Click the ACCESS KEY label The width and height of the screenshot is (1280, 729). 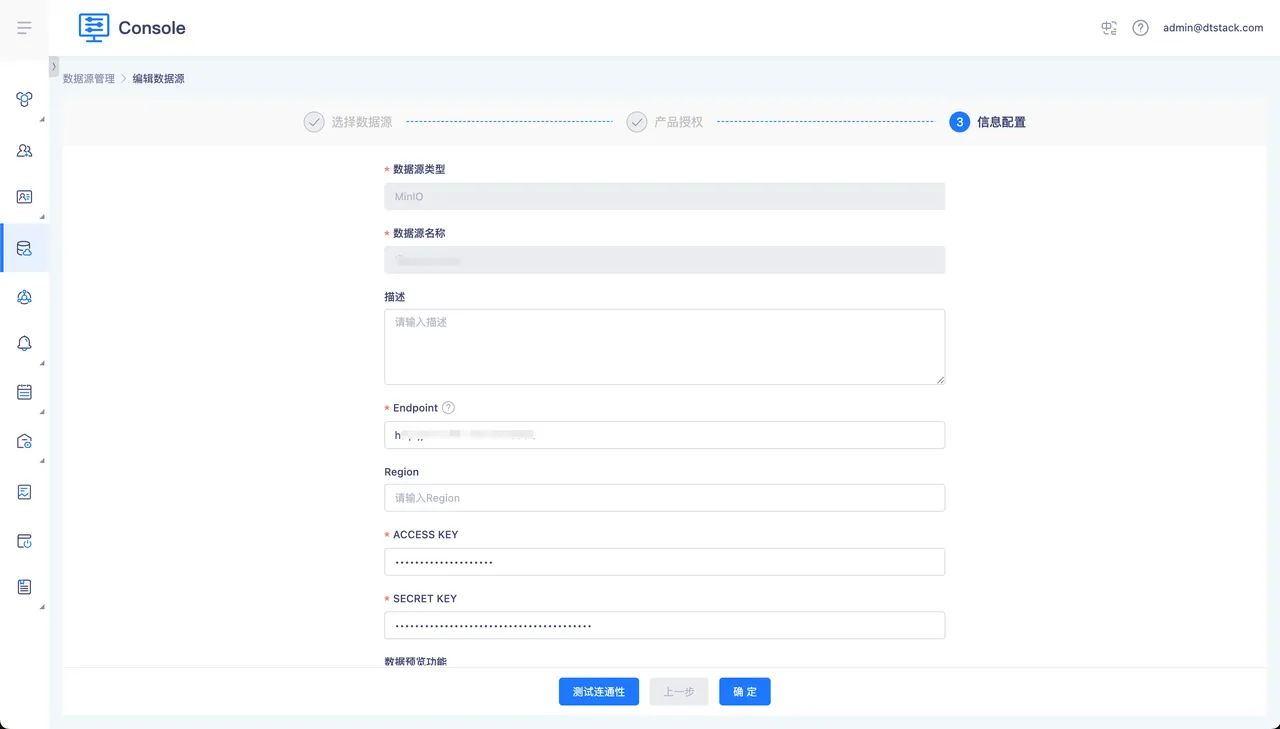[425, 535]
